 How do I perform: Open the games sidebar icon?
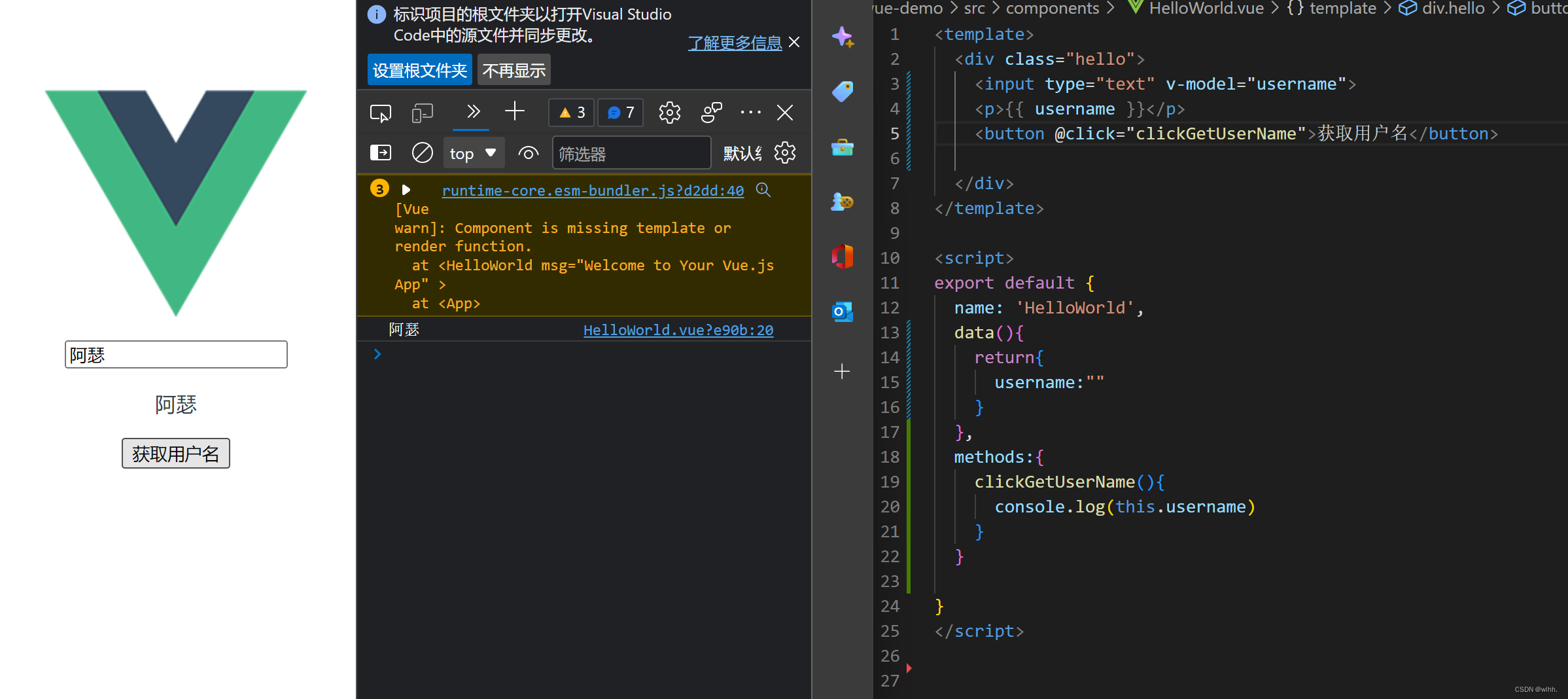coord(843,202)
